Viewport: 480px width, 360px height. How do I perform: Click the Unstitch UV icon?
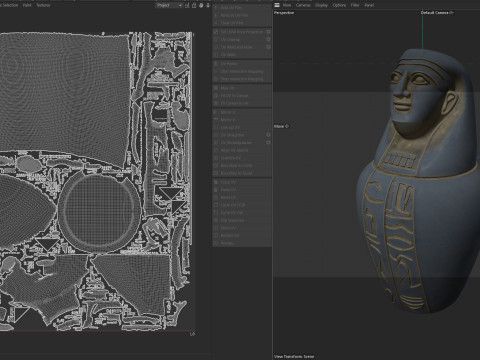pos(216,158)
